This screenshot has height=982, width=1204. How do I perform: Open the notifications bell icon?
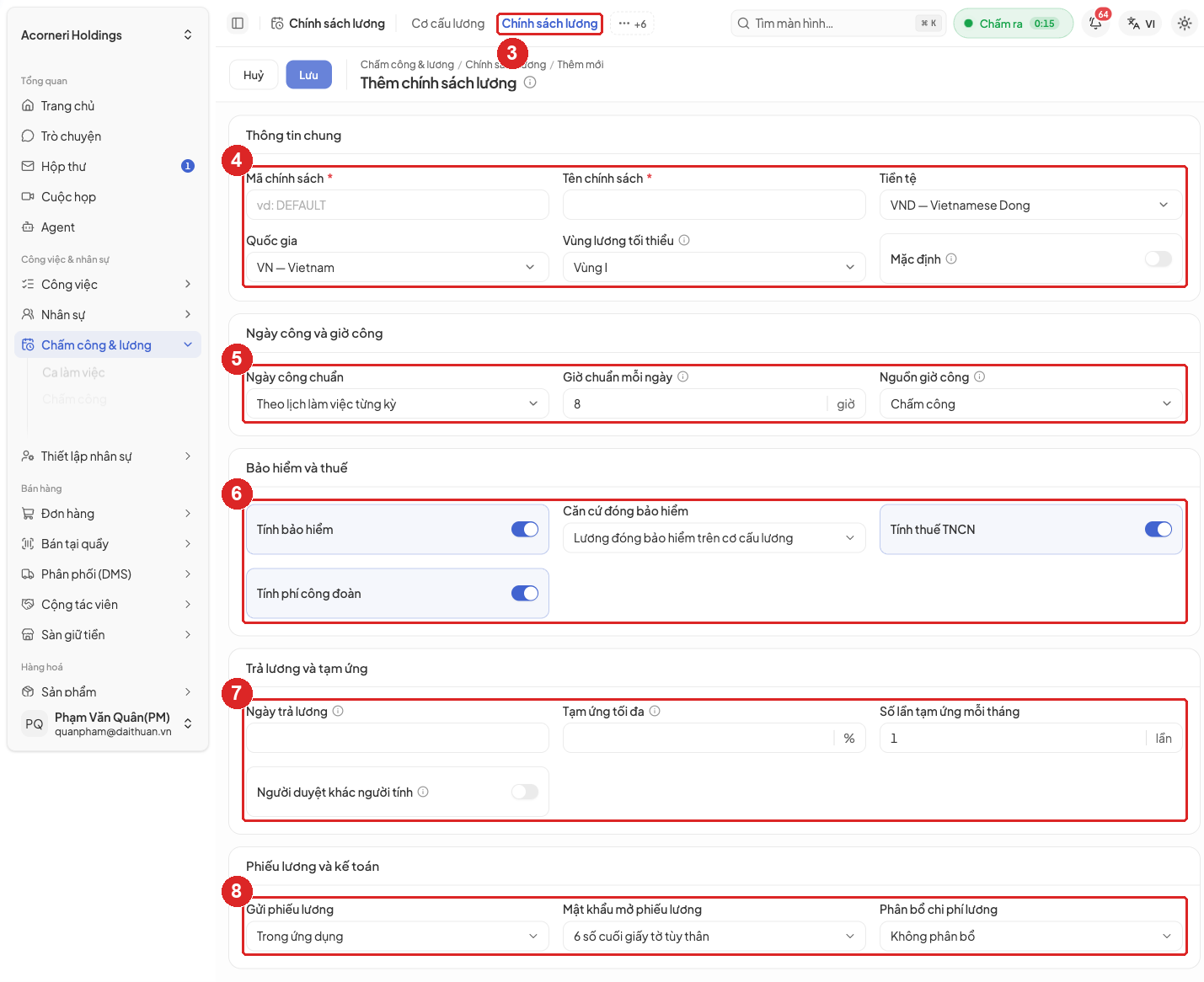point(1095,24)
